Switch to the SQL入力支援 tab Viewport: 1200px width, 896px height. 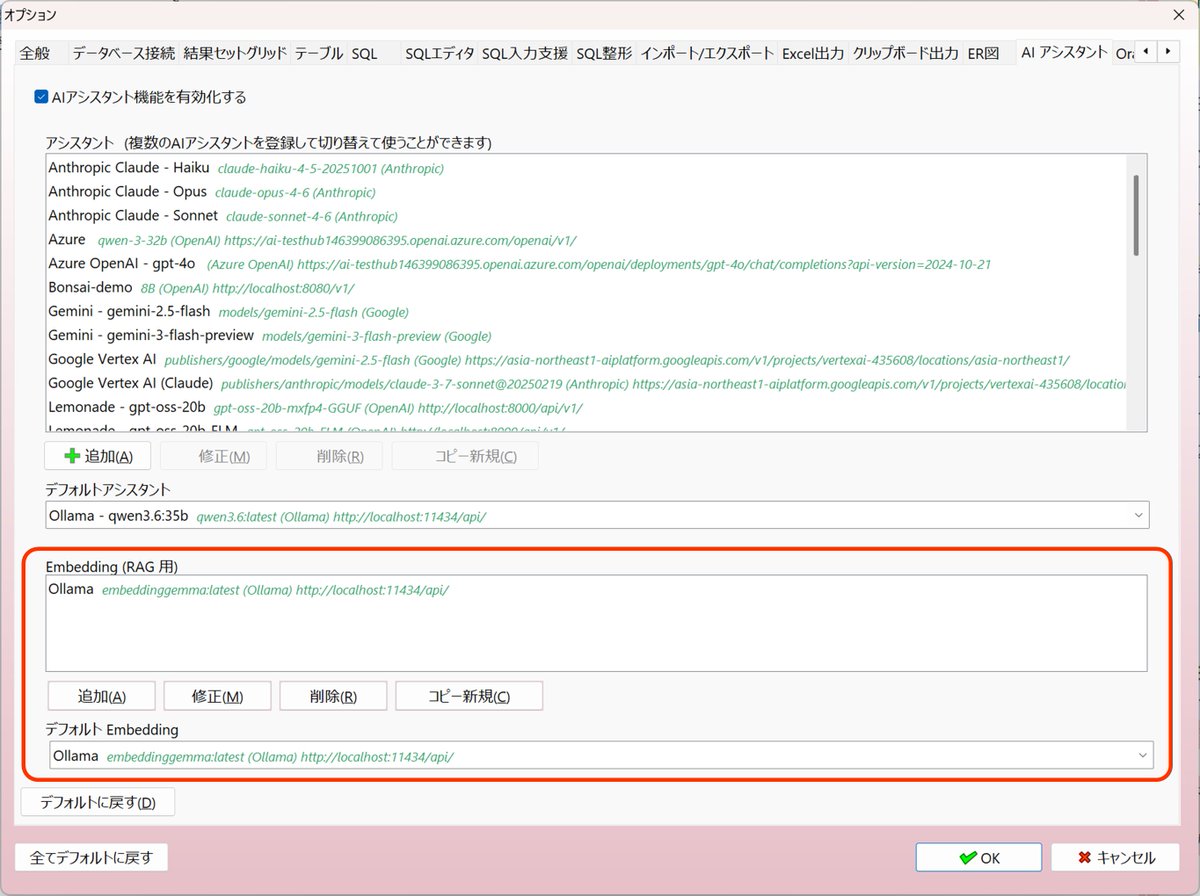coord(525,53)
